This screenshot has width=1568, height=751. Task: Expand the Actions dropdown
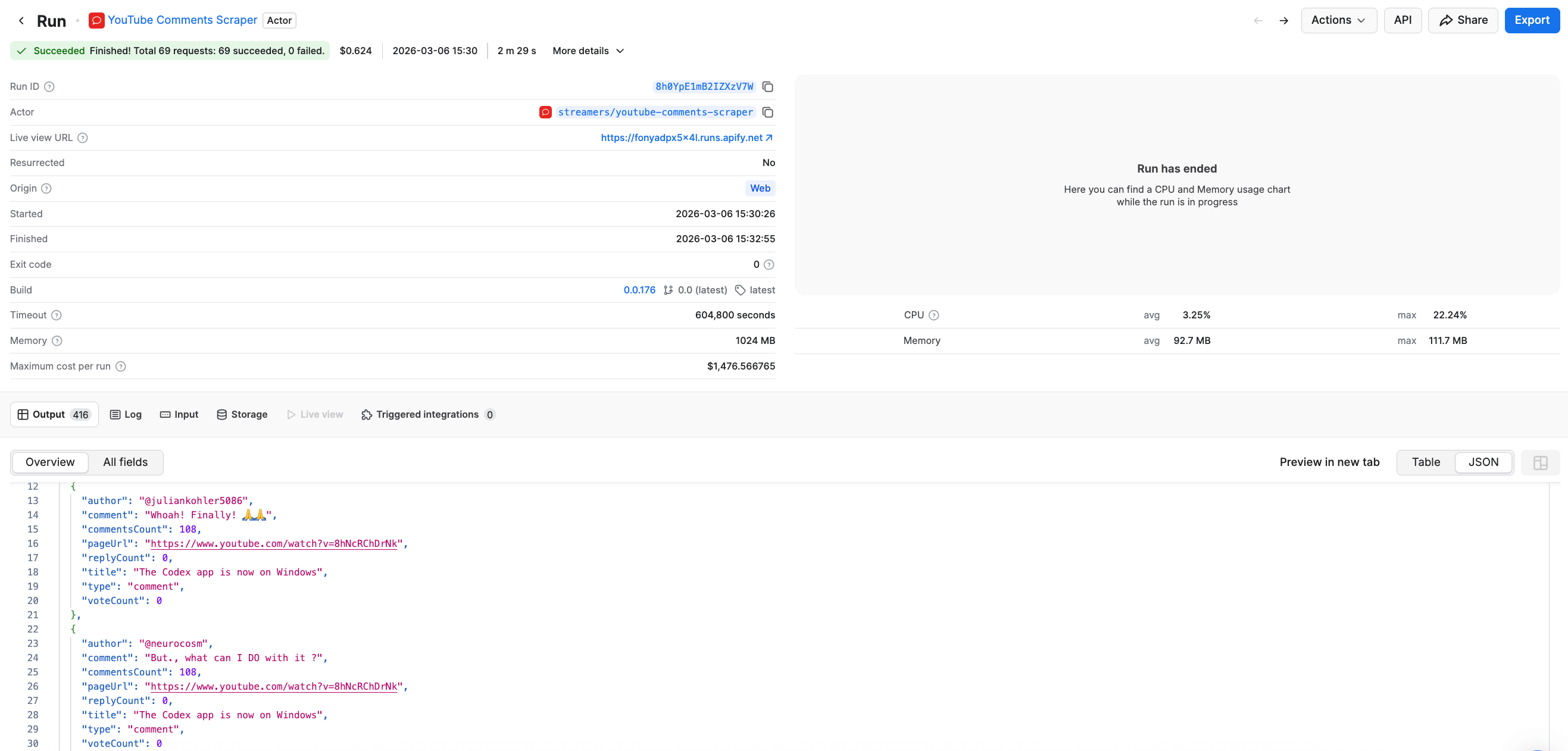point(1338,20)
